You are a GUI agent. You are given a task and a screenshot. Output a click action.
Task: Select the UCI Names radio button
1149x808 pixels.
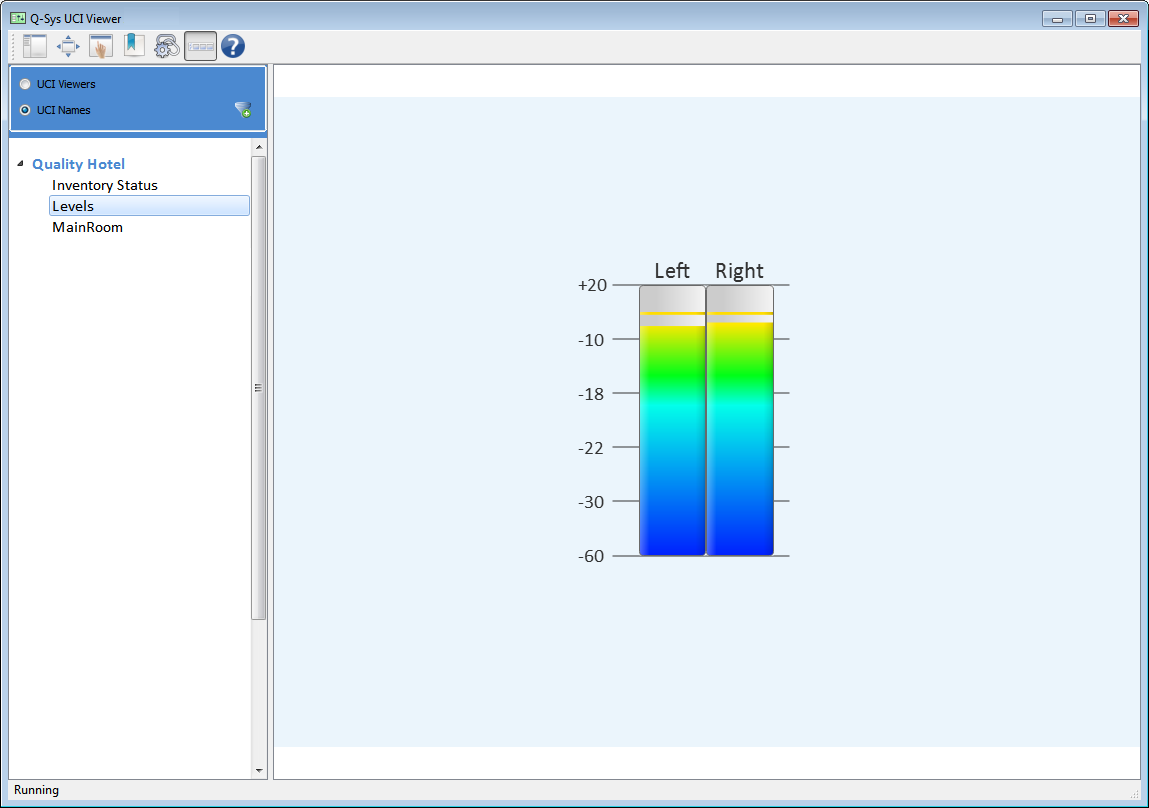coord(25,110)
